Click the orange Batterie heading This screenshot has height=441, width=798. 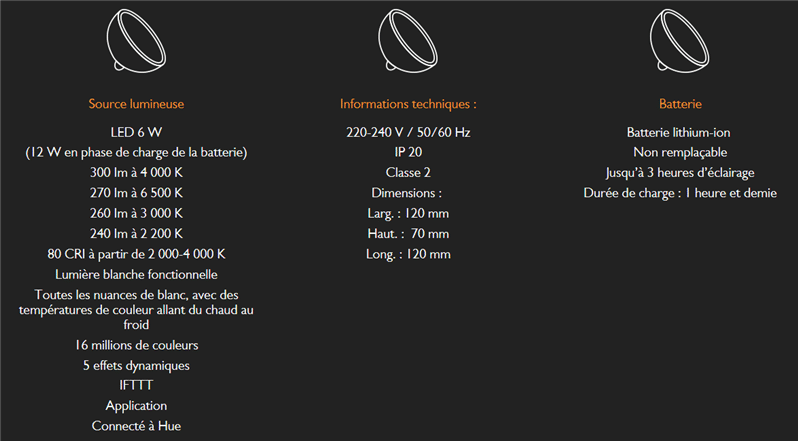pyautogui.click(x=680, y=104)
